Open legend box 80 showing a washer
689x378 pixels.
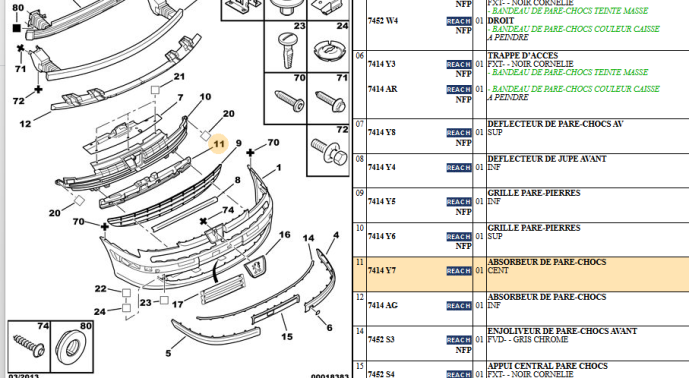coord(72,347)
